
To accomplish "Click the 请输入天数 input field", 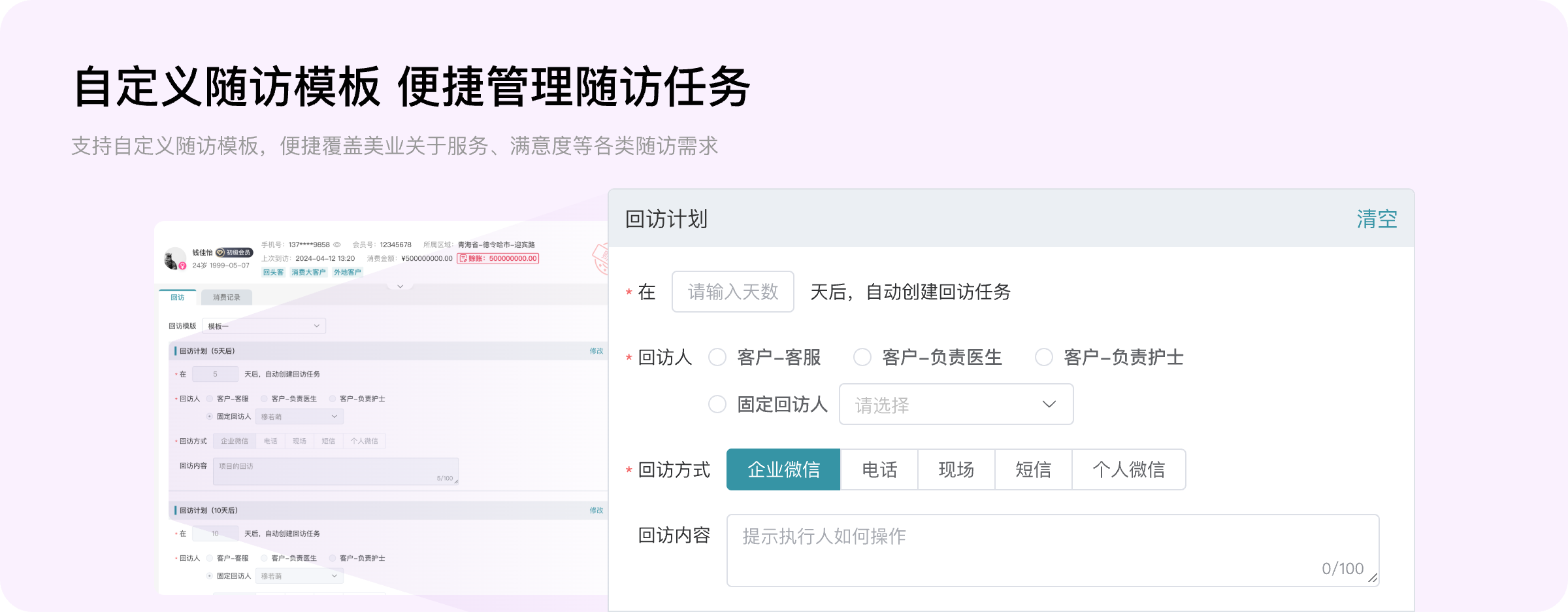I will [x=732, y=292].
